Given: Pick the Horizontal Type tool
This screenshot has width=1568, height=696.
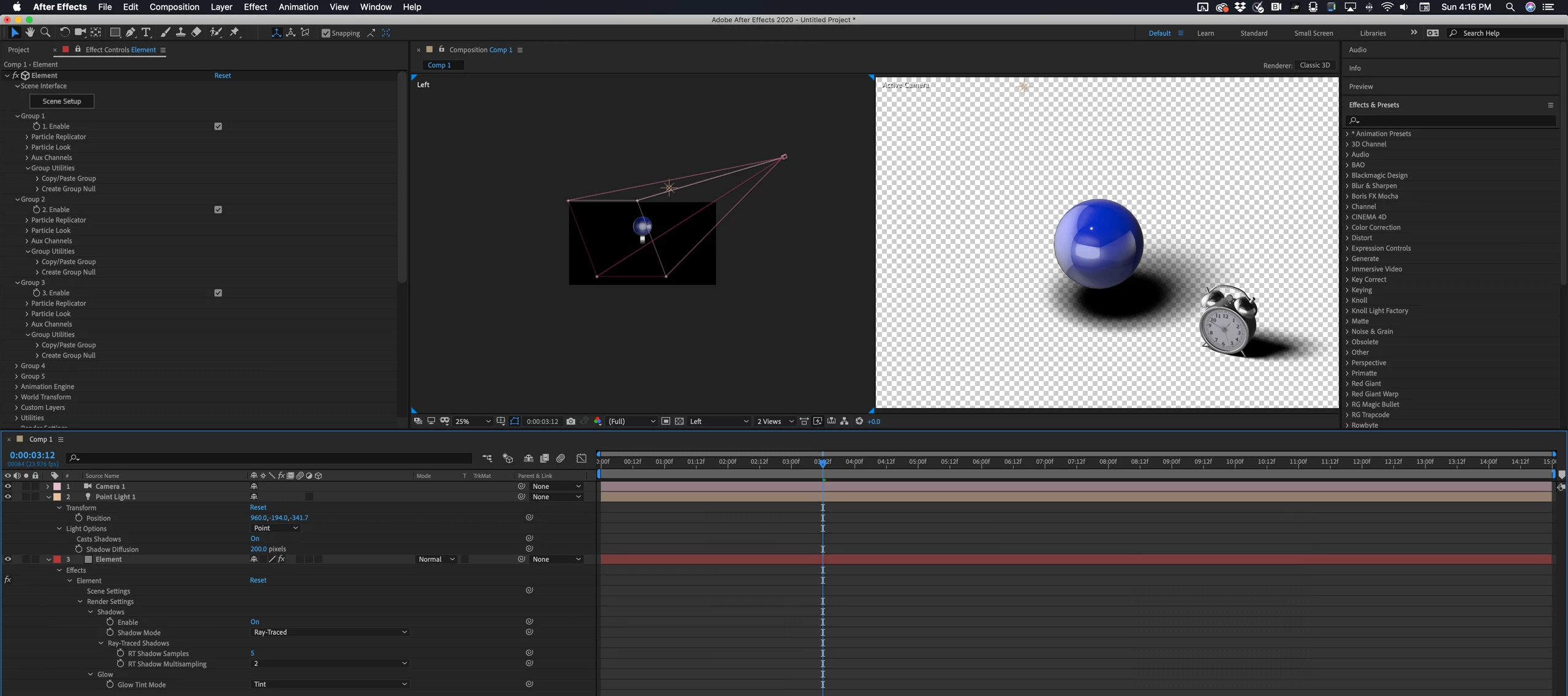Looking at the screenshot, I should [146, 32].
